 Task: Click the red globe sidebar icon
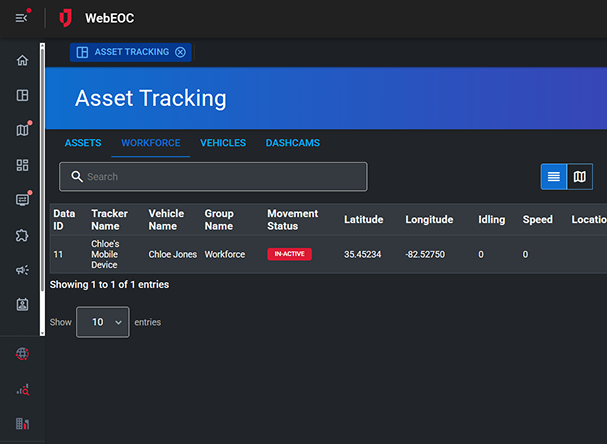[22, 354]
